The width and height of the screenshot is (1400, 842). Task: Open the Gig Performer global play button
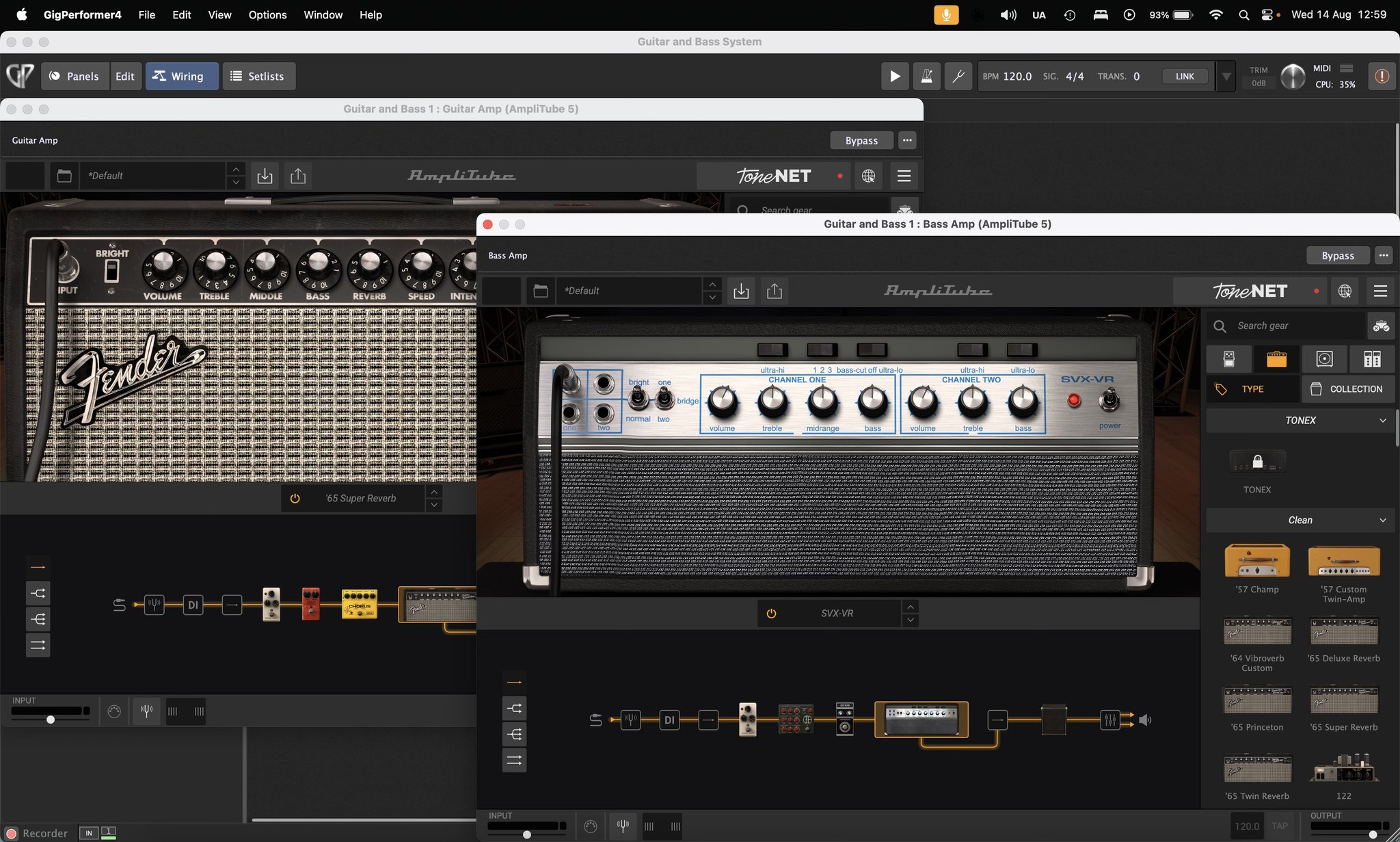tap(895, 77)
